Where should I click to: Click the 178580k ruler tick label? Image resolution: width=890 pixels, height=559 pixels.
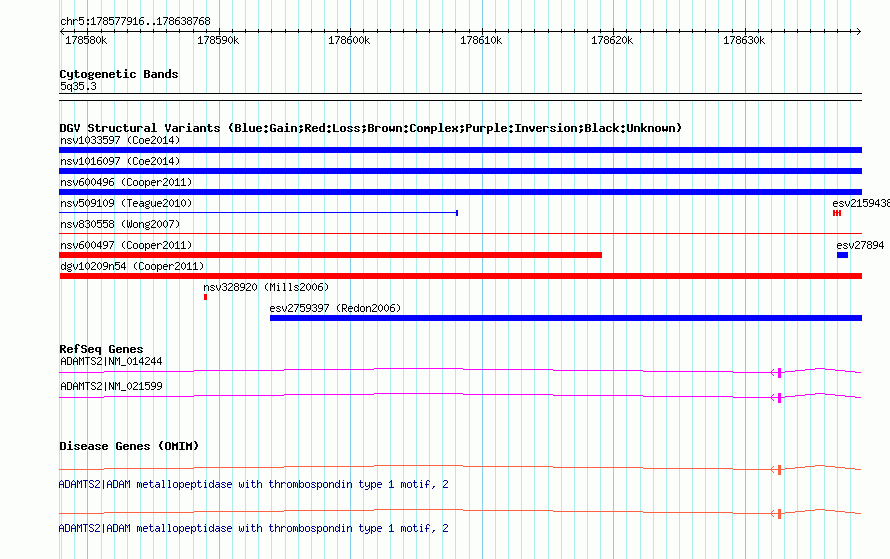(86, 40)
